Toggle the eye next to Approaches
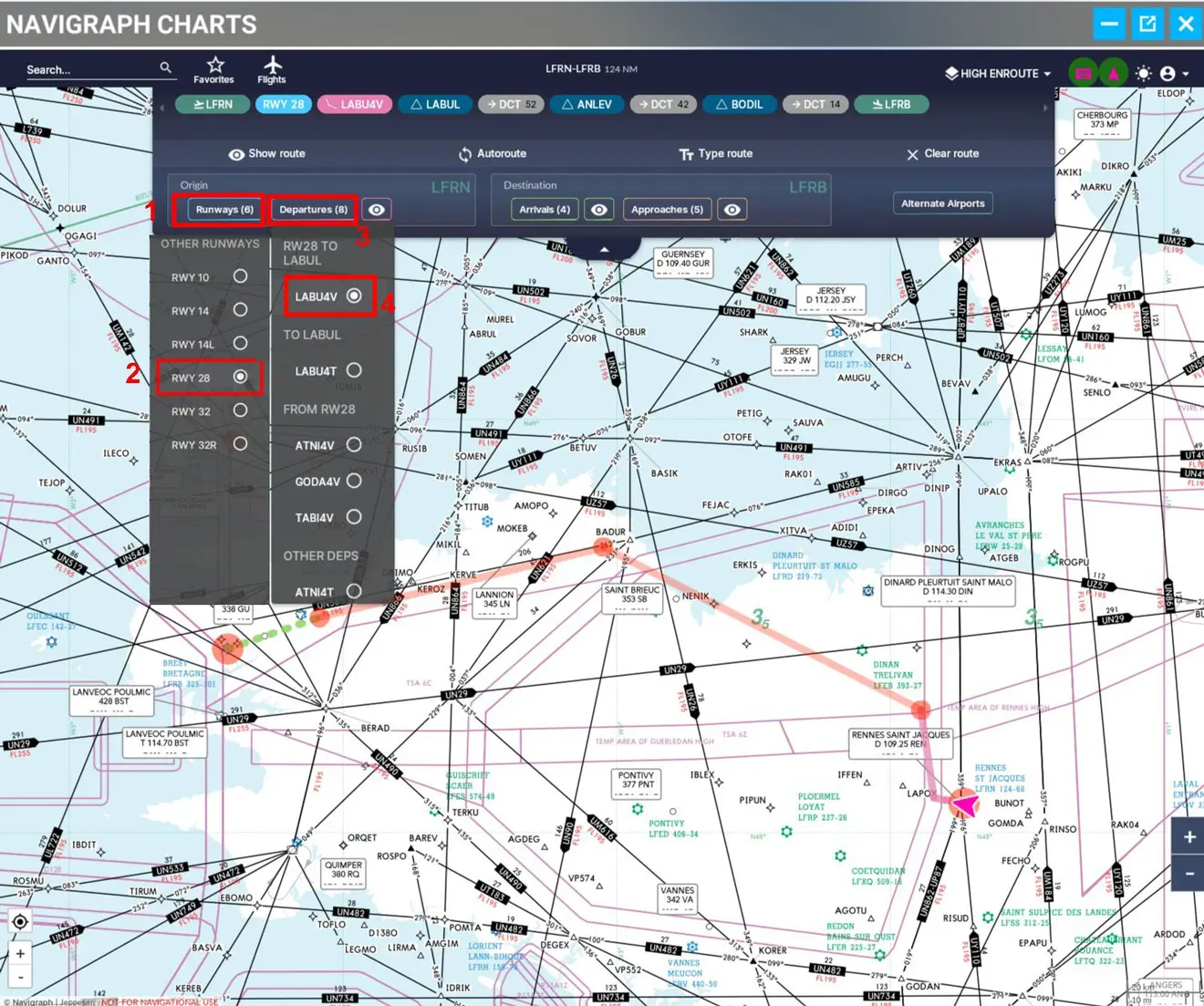Image resolution: width=1204 pixels, height=1006 pixels. [732, 210]
